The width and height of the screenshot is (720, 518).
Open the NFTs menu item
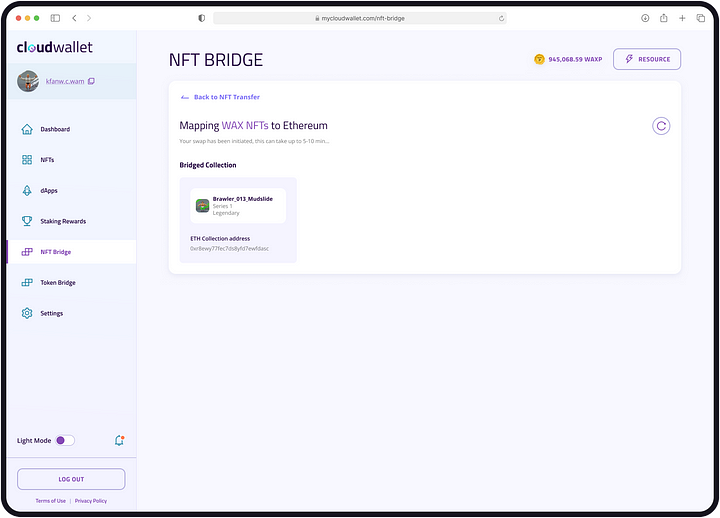click(x=72, y=160)
